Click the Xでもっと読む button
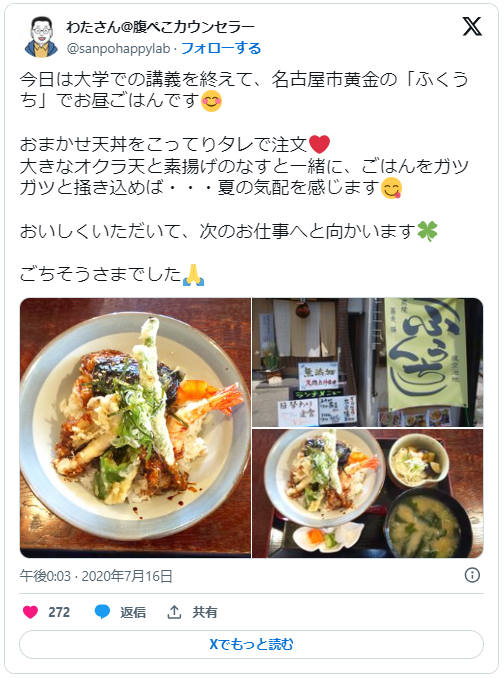Image resolution: width=504 pixels, height=678 pixels. [x=251, y=645]
